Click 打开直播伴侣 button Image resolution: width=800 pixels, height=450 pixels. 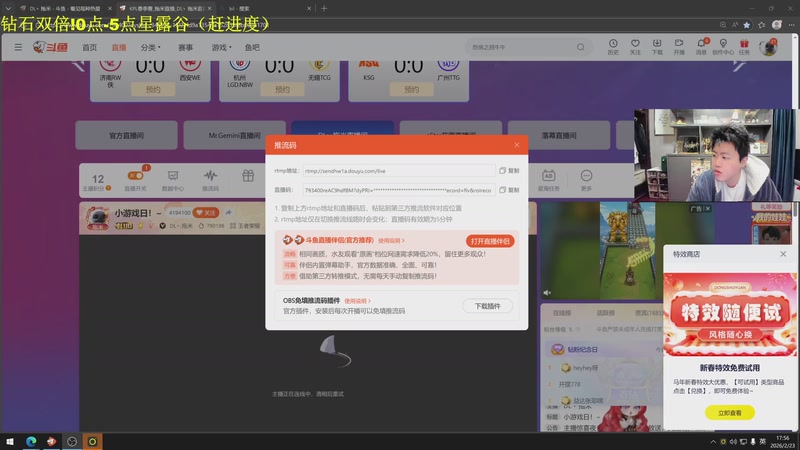490,241
